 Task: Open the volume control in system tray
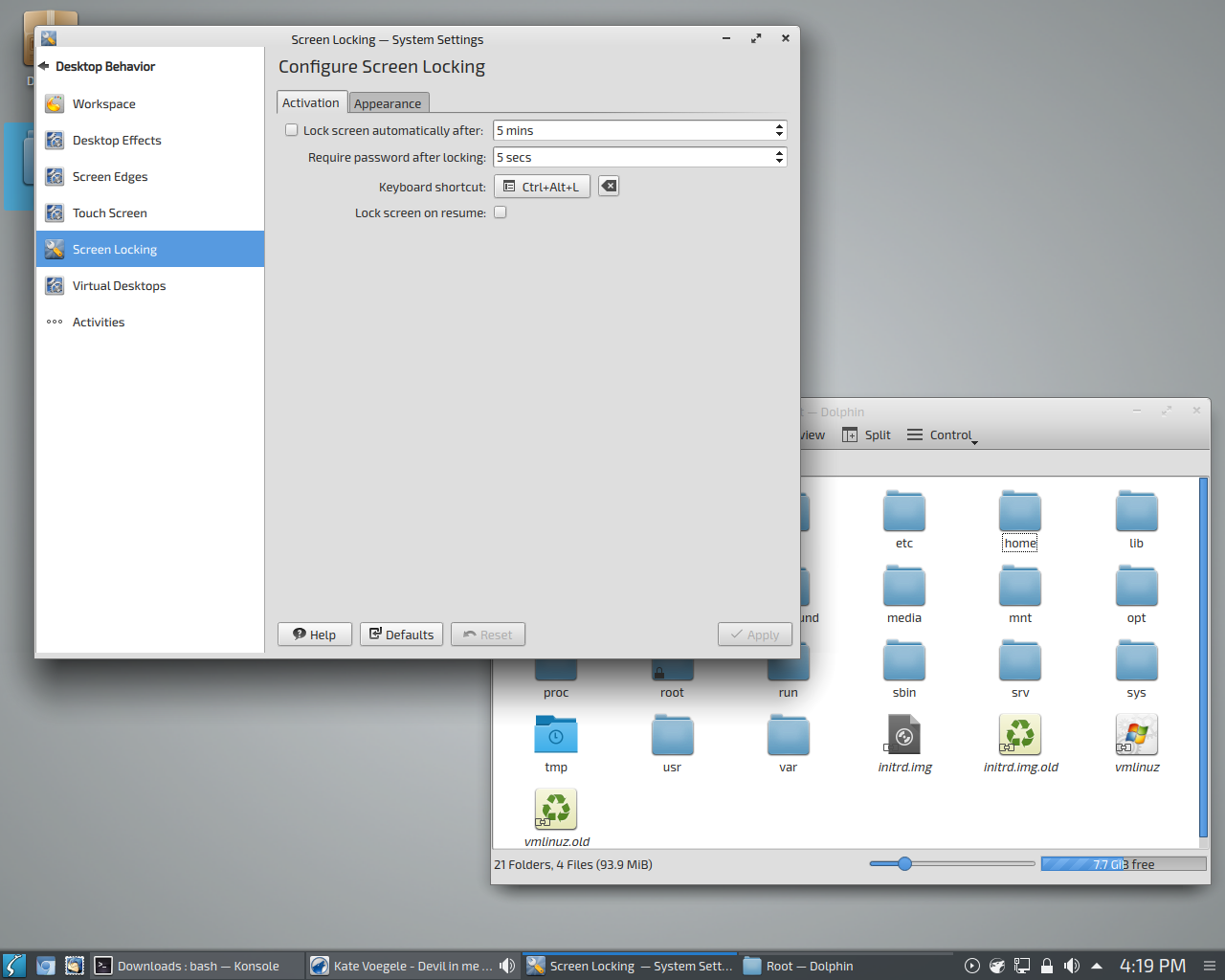(x=1072, y=966)
